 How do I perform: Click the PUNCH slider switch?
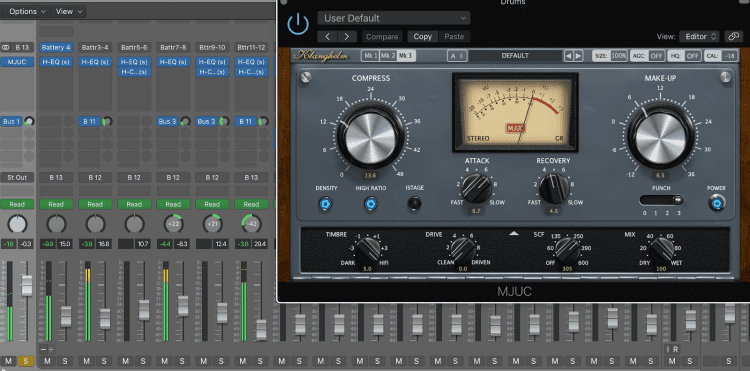661,200
